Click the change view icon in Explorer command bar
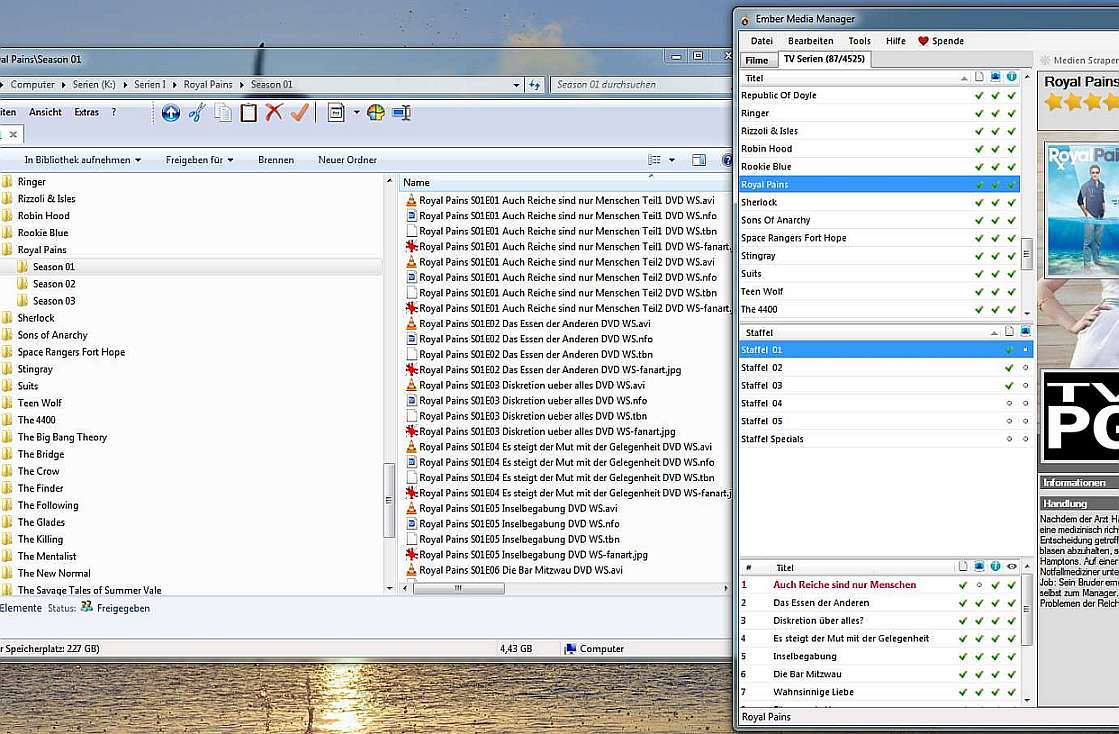 point(654,160)
